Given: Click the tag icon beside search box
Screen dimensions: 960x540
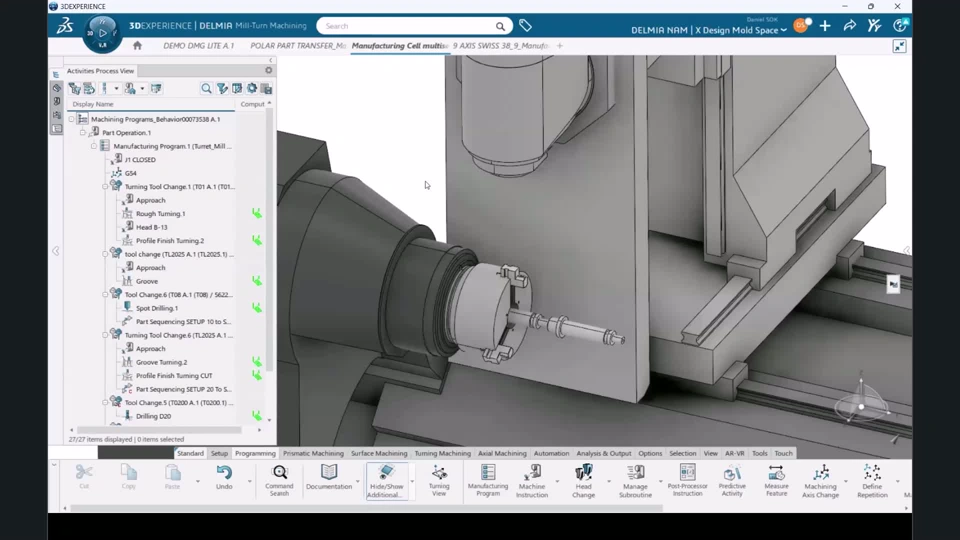Looking at the screenshot, I should point(525,26).
